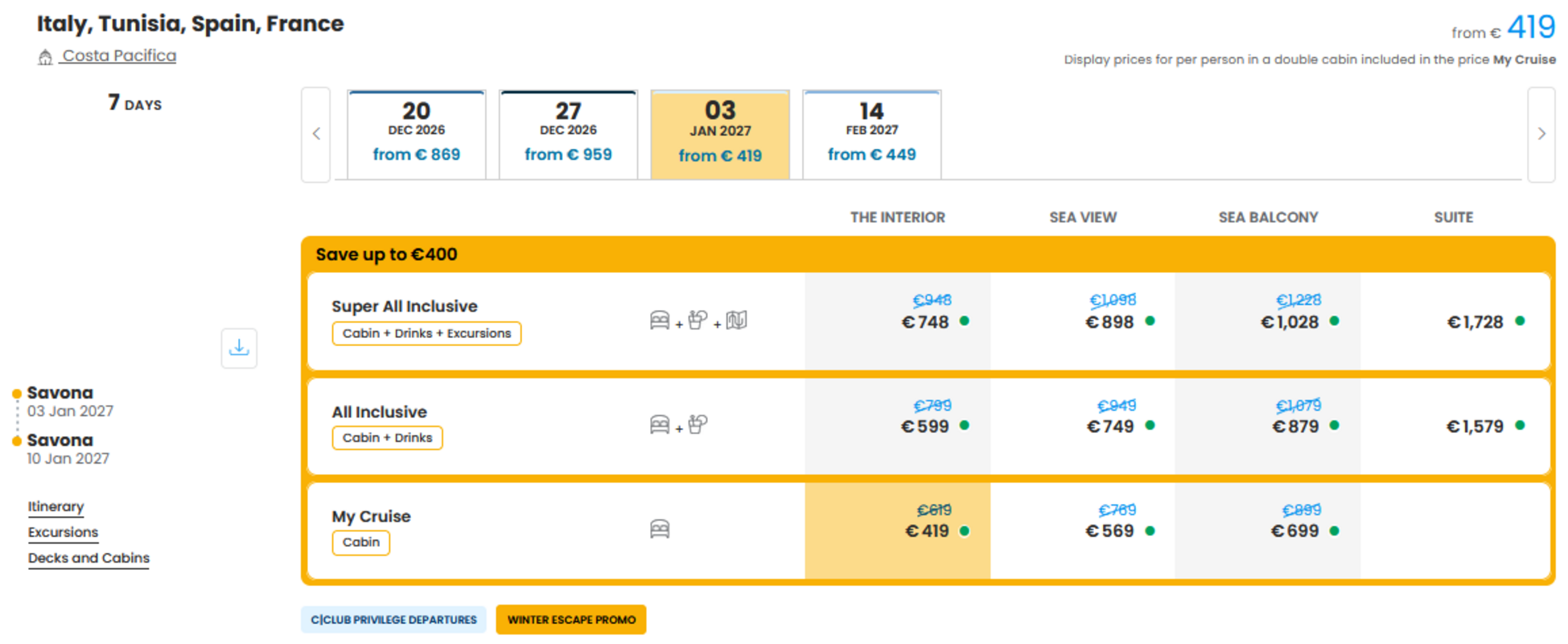Click the cabin bed icon in Super All Inclusive row
Viewport: 1568px width, 644px height.
click(x=660, y=320)
